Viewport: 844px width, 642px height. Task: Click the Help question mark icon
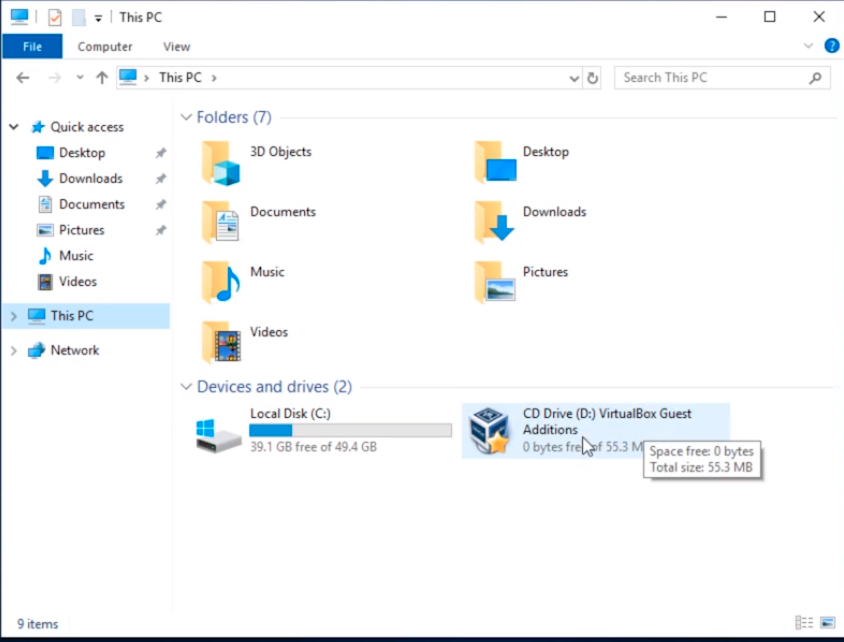click(x=831, y=46)
